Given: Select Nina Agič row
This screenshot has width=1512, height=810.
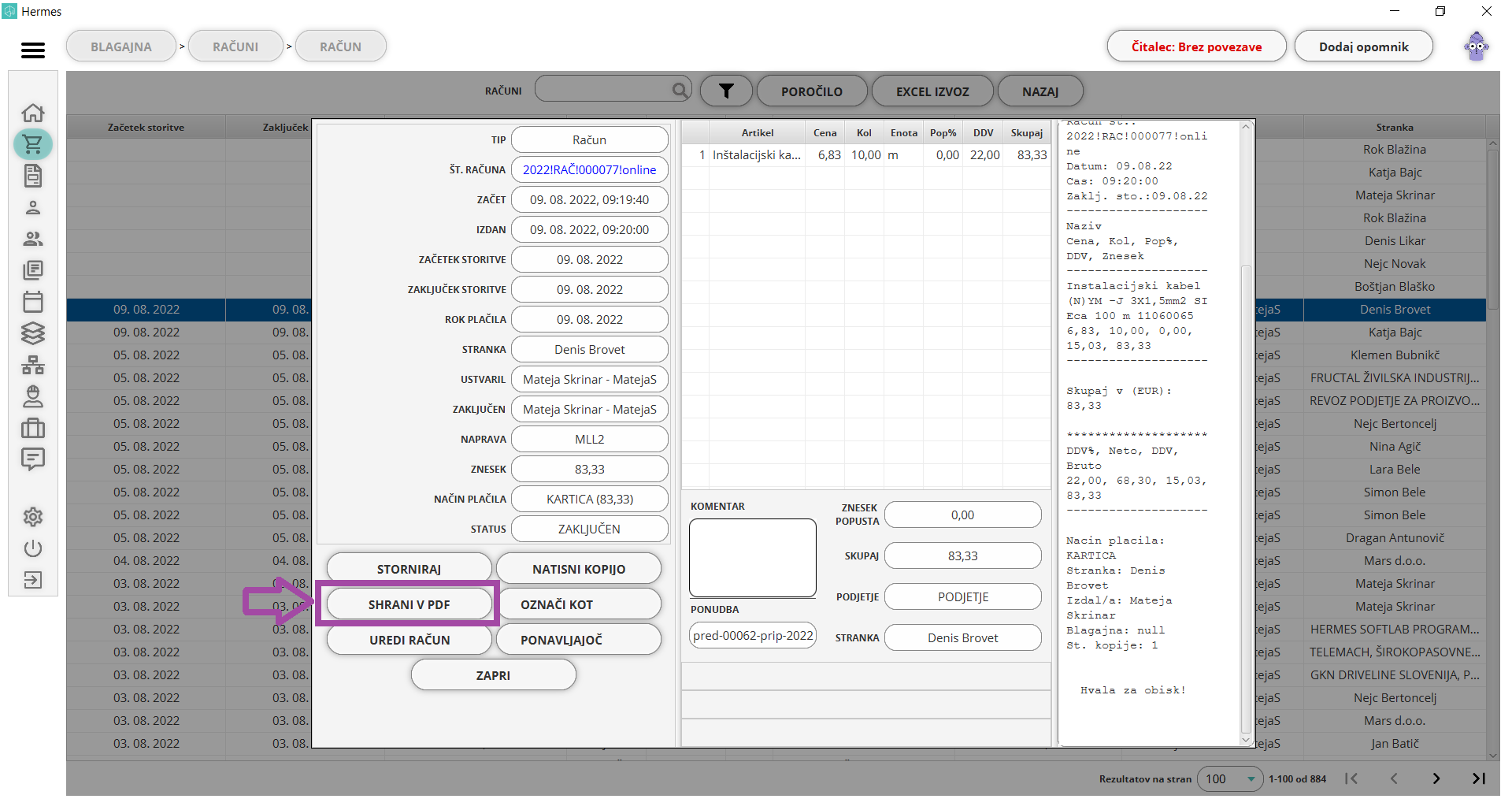Looking at the screenshot, I should 1395,447.
